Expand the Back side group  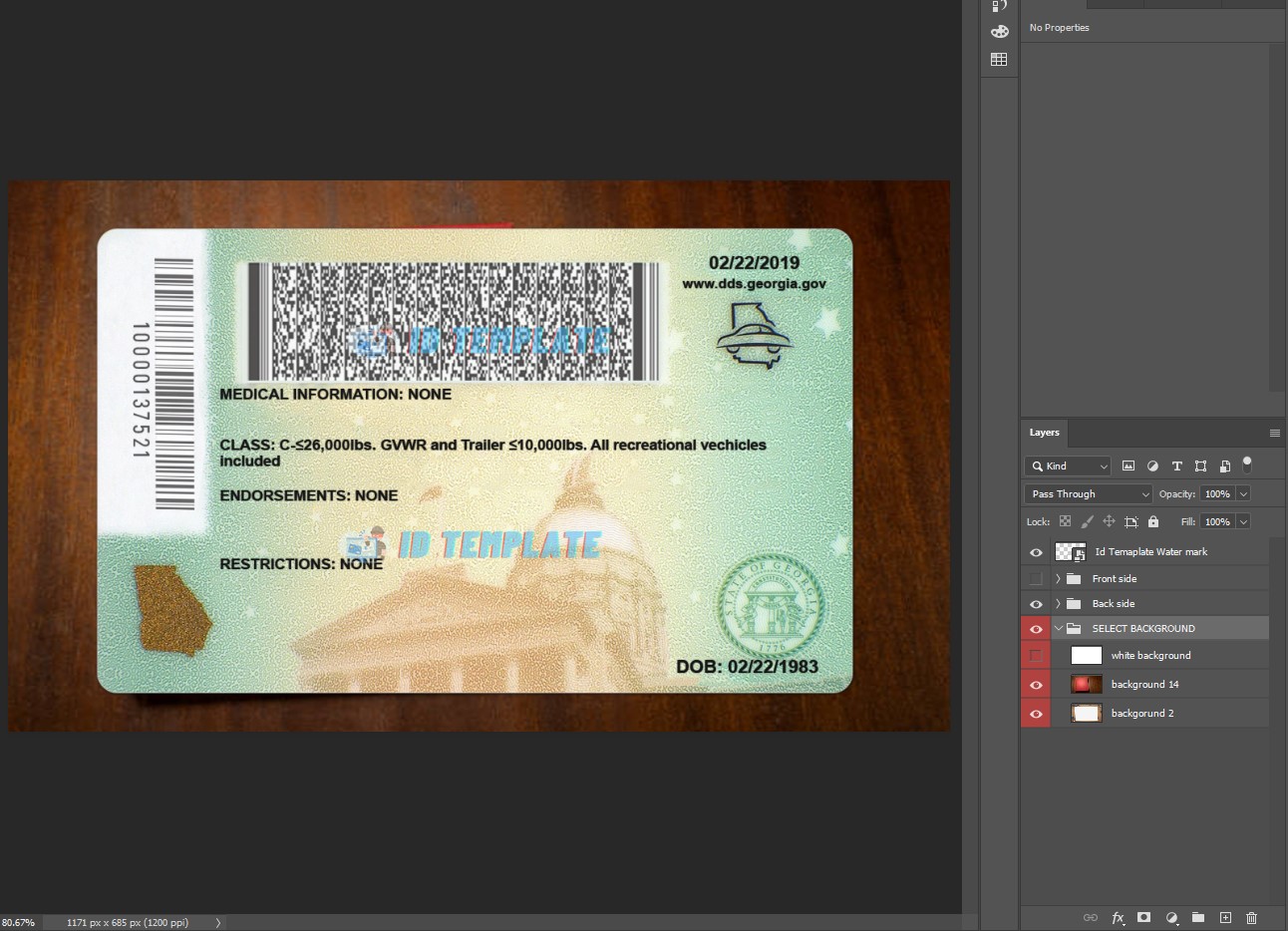tap(1058, 603)
